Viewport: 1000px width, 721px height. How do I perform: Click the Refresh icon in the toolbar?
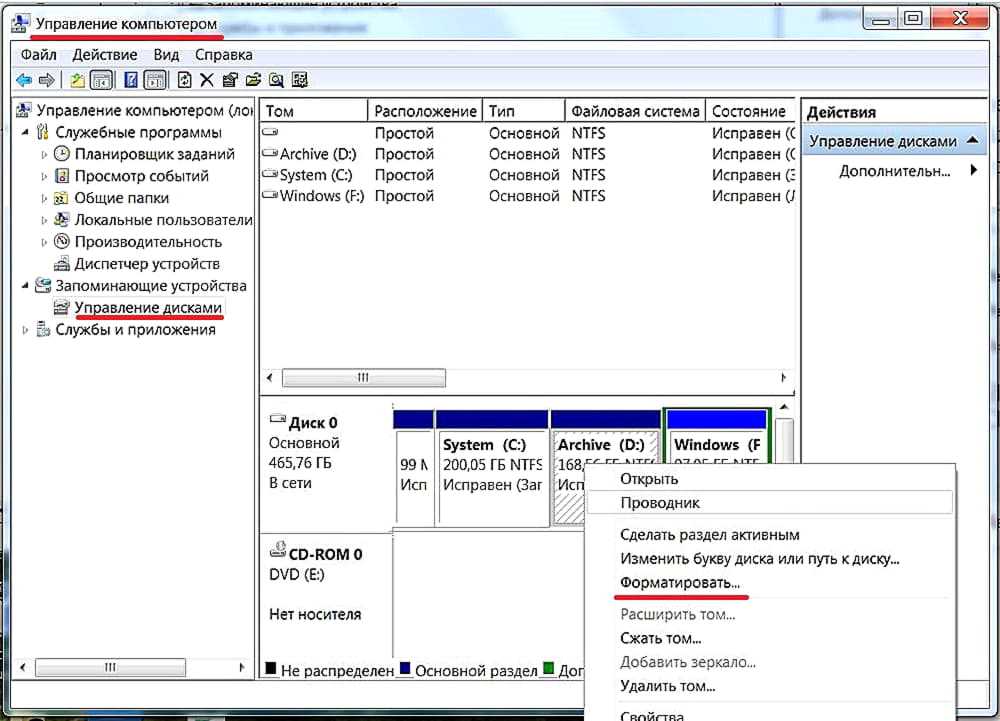click(184, 81)
